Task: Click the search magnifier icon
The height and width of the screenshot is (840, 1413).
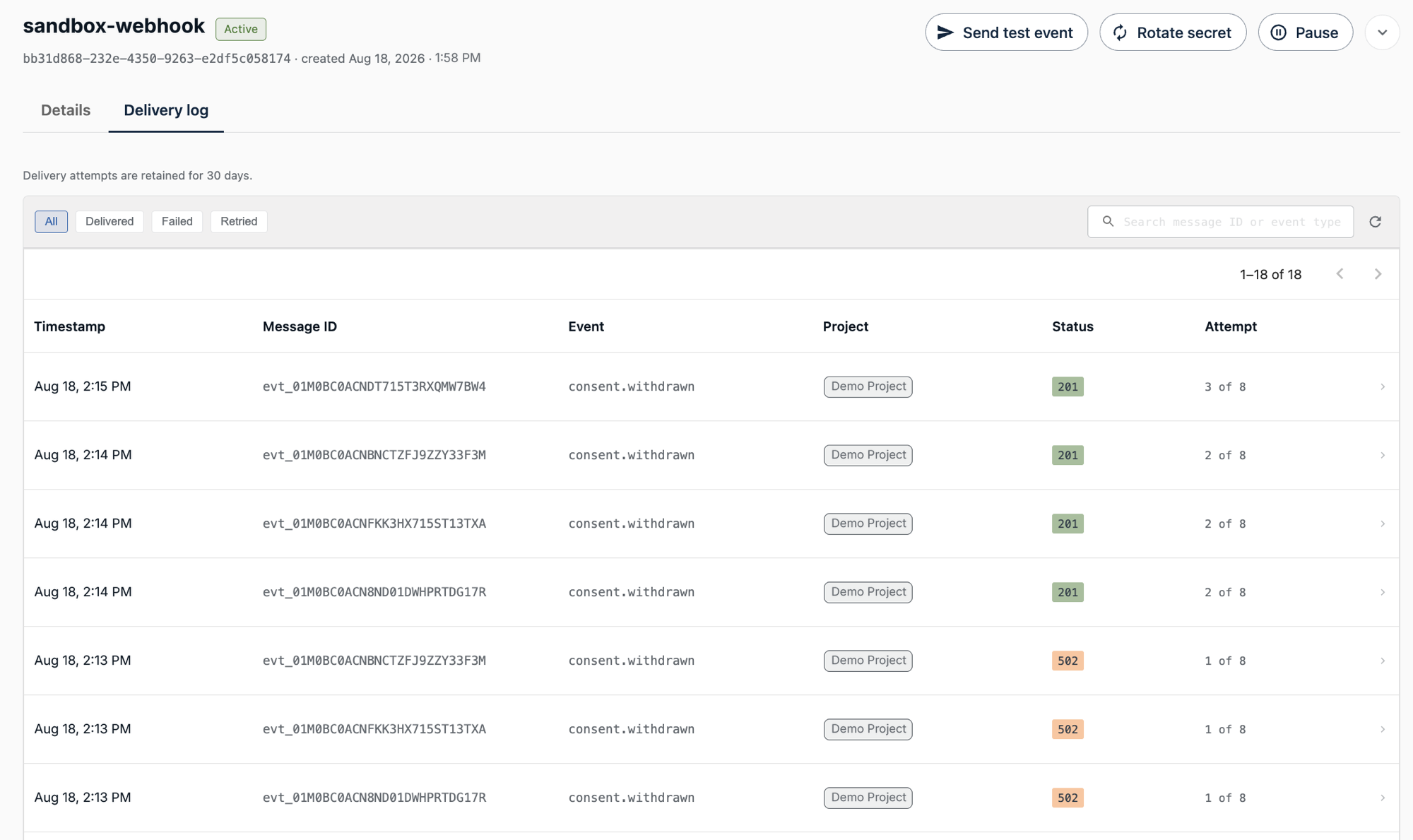Action: (1108, 222)
